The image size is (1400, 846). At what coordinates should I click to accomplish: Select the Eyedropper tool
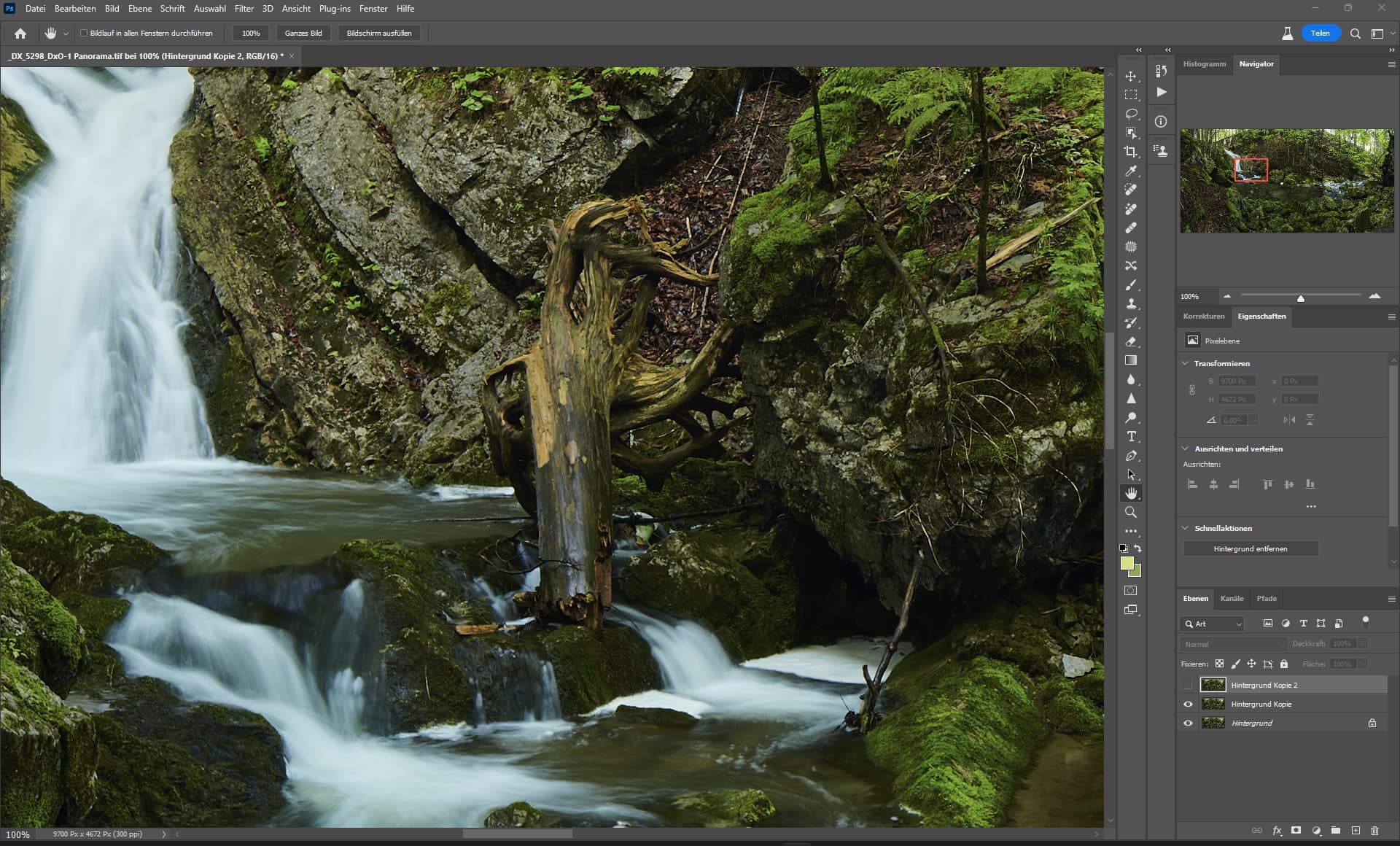(x=1131, y=171)
